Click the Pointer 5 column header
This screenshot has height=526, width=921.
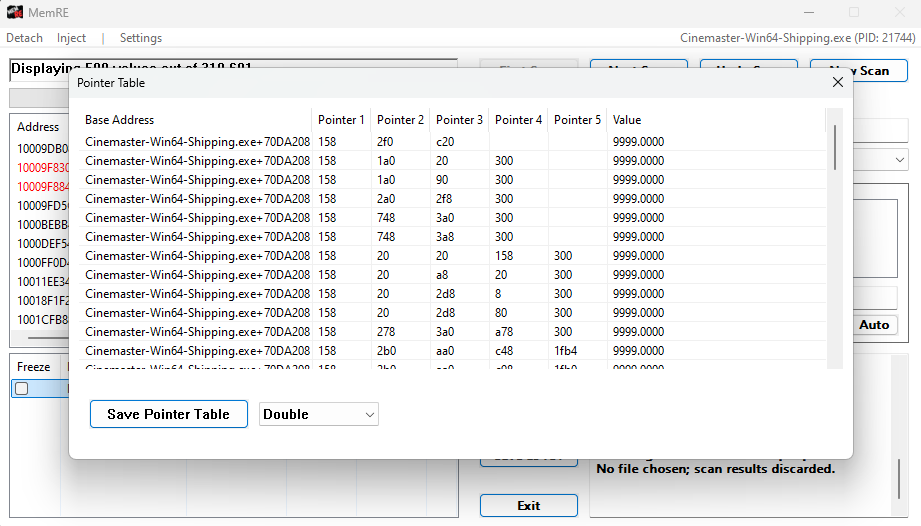pos(577,120)
